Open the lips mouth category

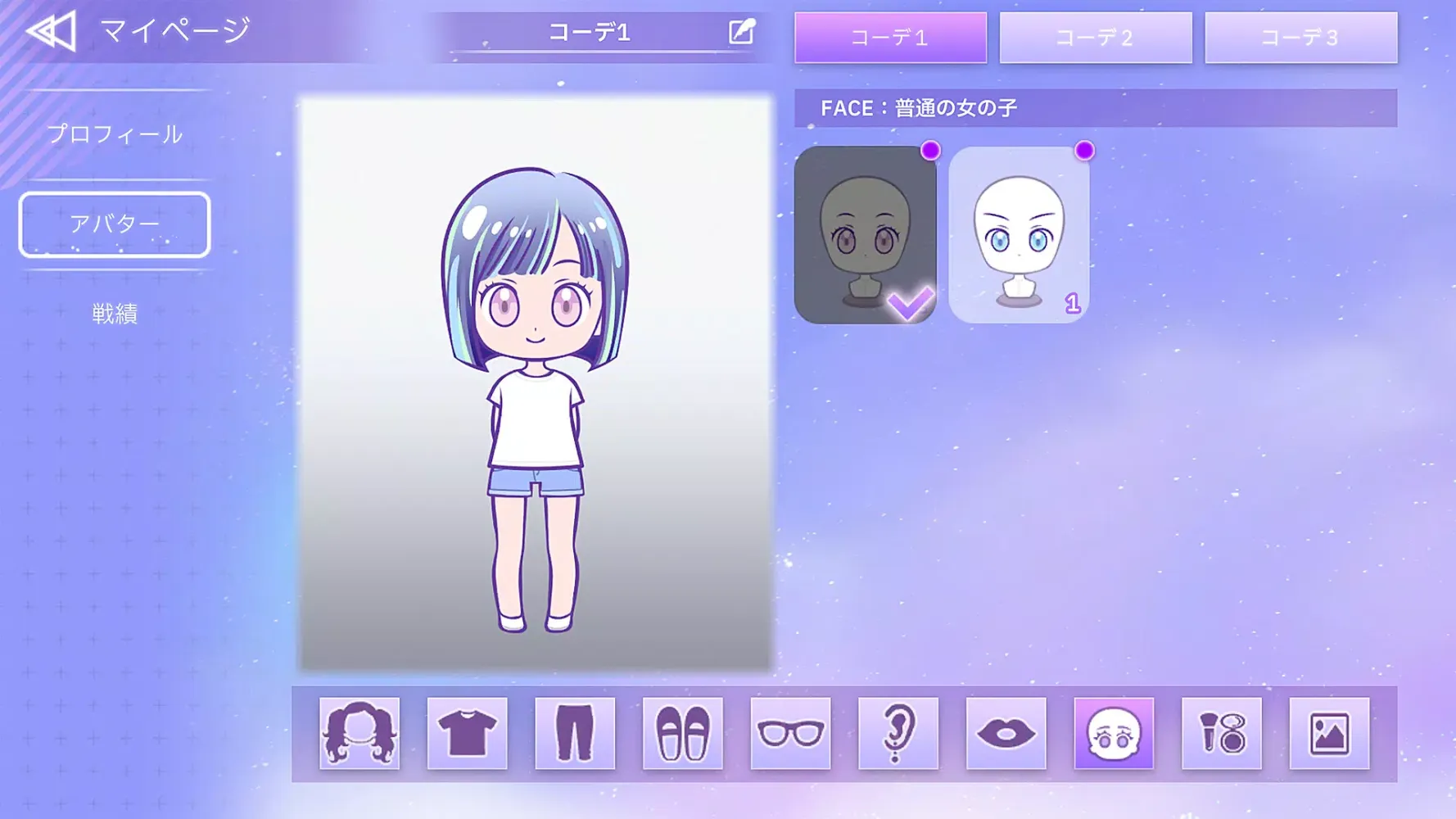pyautogui.click(x=1006, y=733)
